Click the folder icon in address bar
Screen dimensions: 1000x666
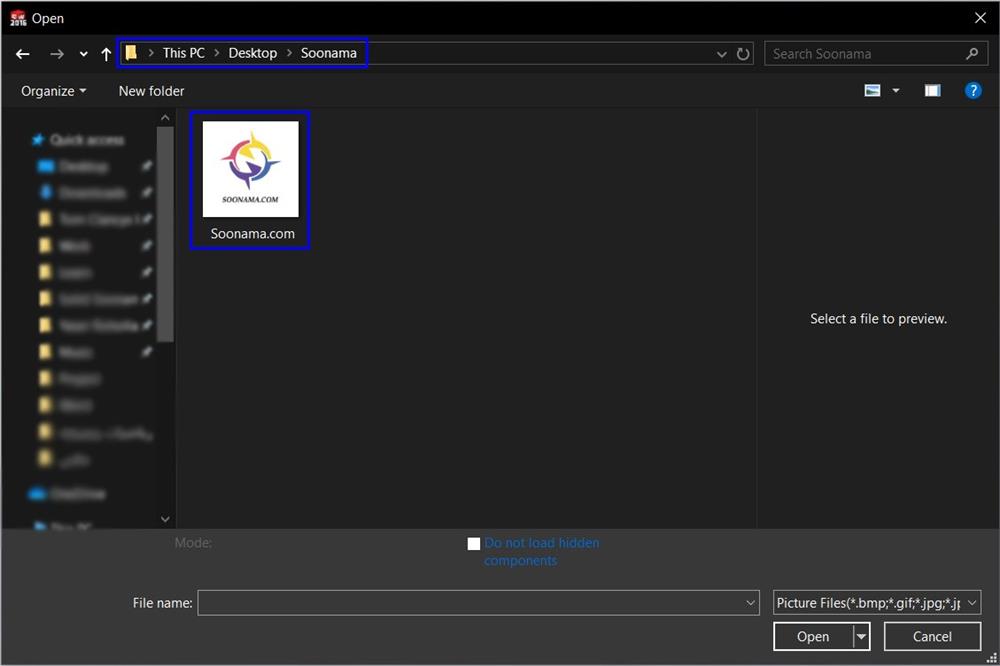[x=131, y=53]
